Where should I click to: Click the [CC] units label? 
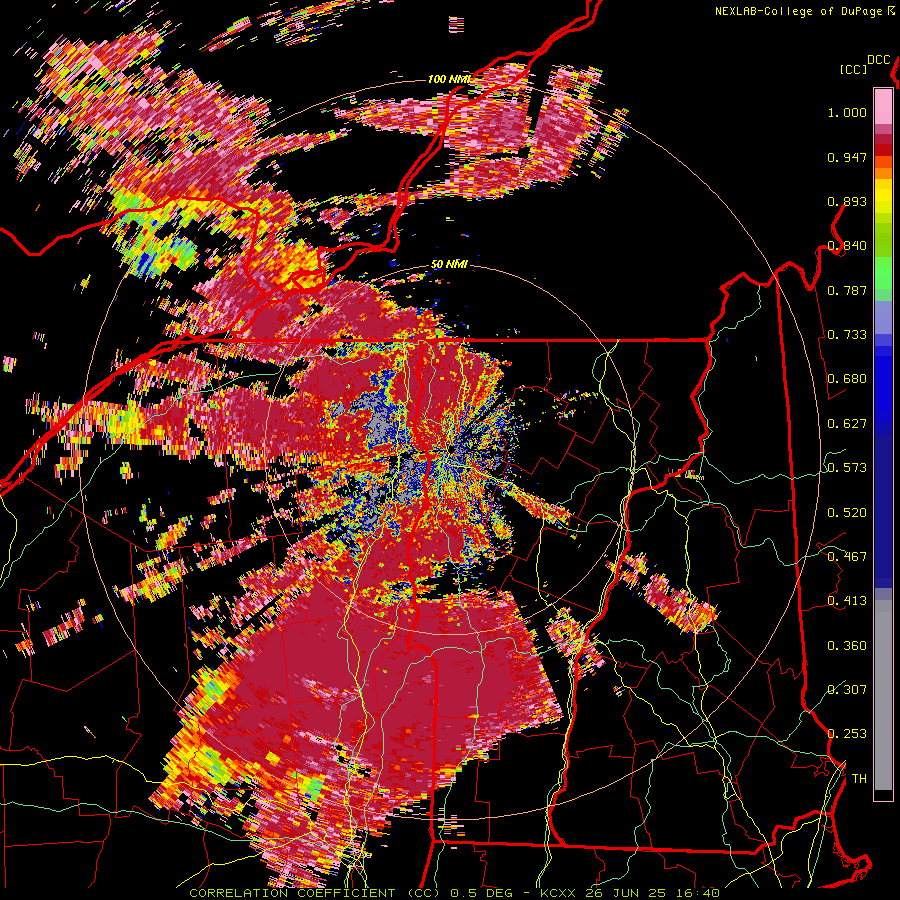[854, 69]
